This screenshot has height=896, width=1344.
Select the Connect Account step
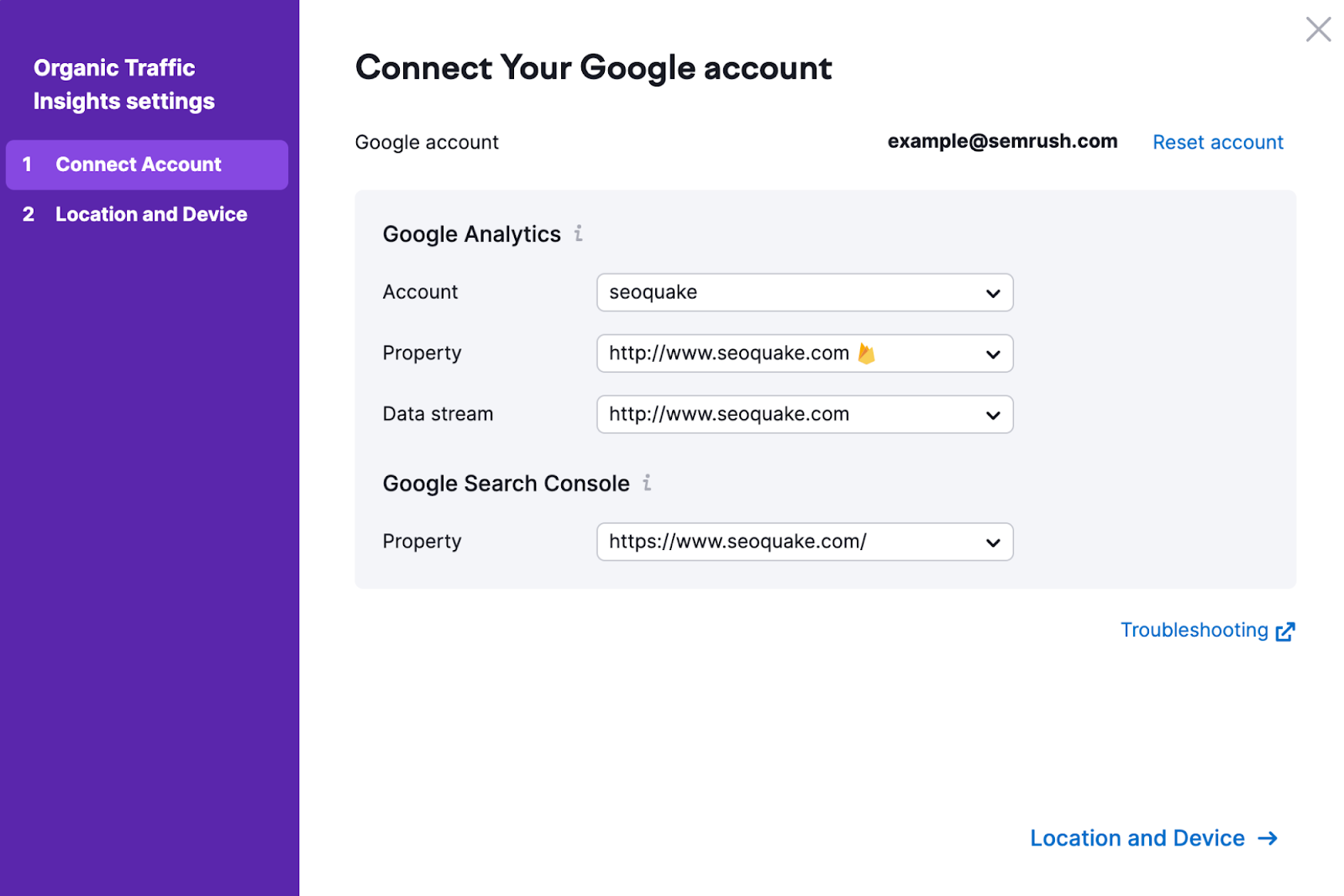click(147, 165)
